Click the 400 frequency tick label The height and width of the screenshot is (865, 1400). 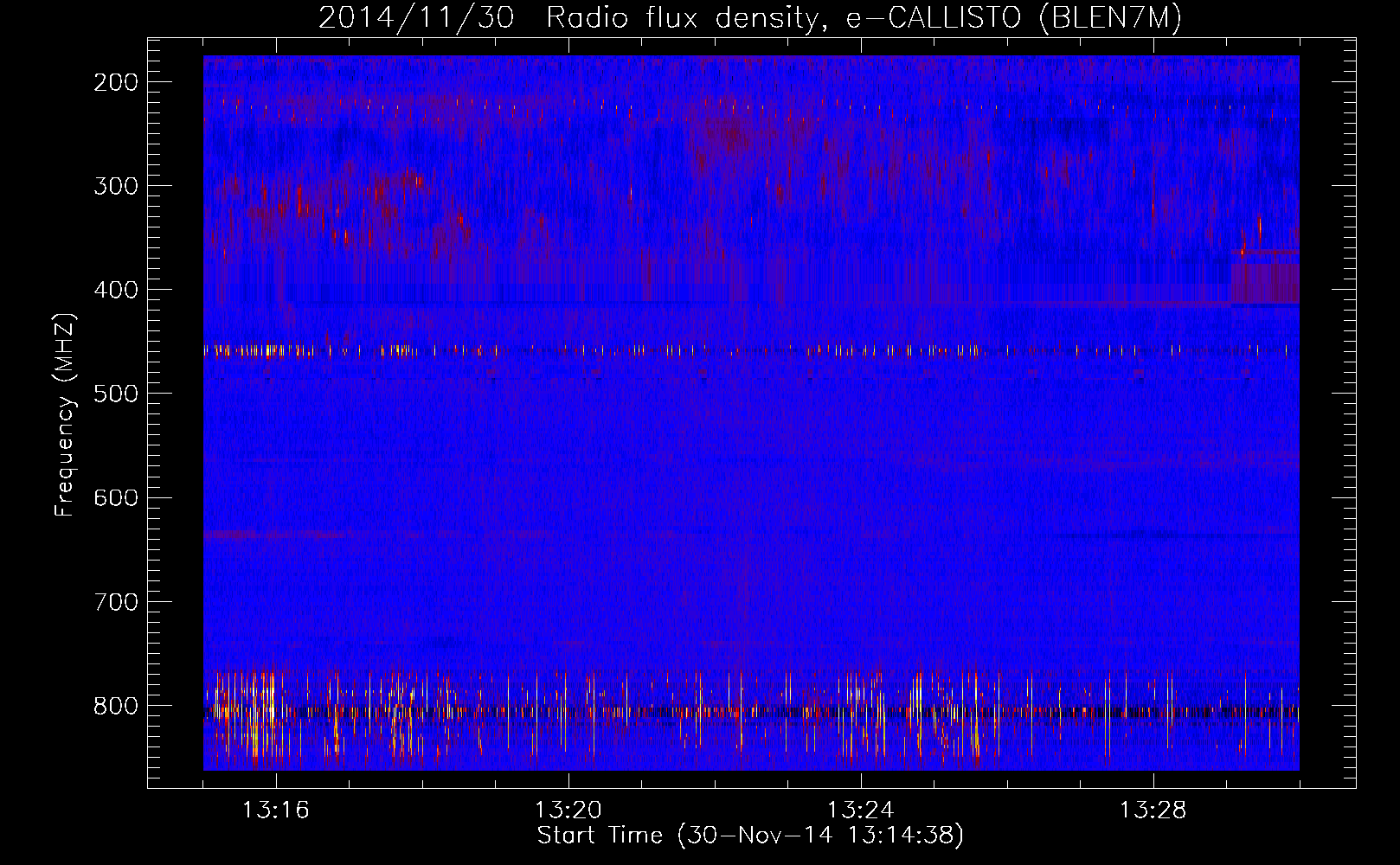115,290
